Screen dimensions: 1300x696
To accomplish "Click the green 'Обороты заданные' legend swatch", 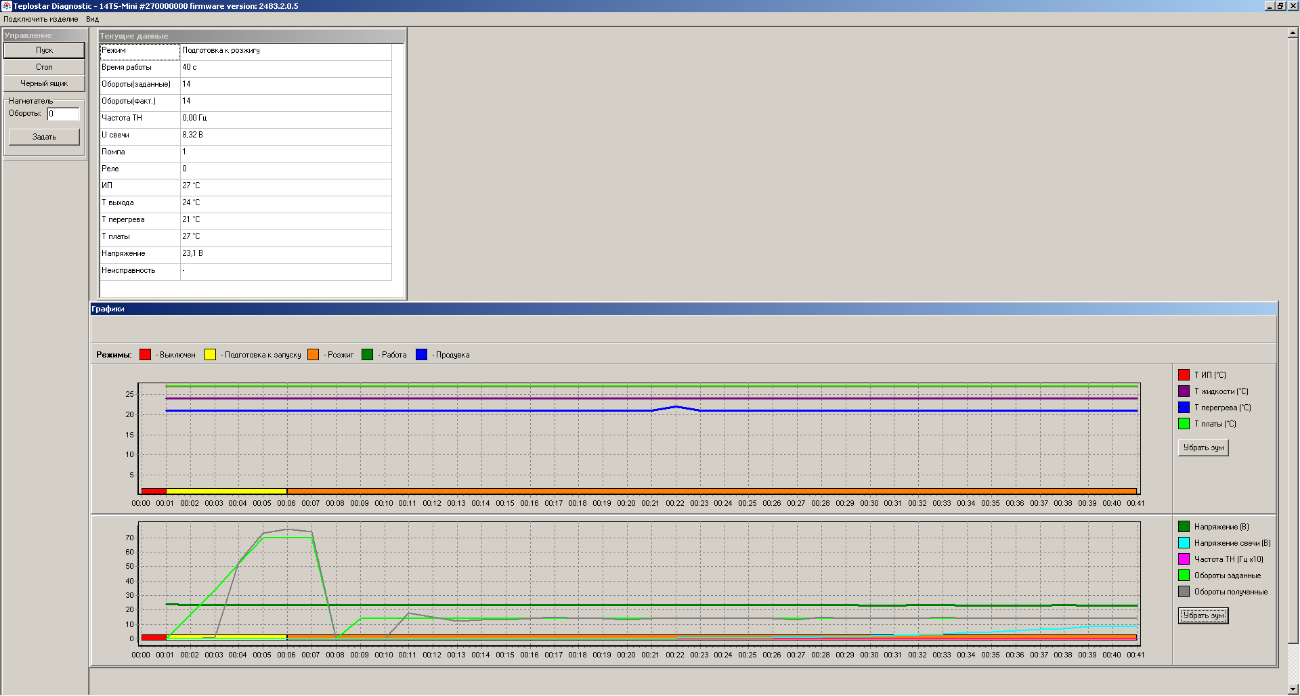I will point(1184,575).
